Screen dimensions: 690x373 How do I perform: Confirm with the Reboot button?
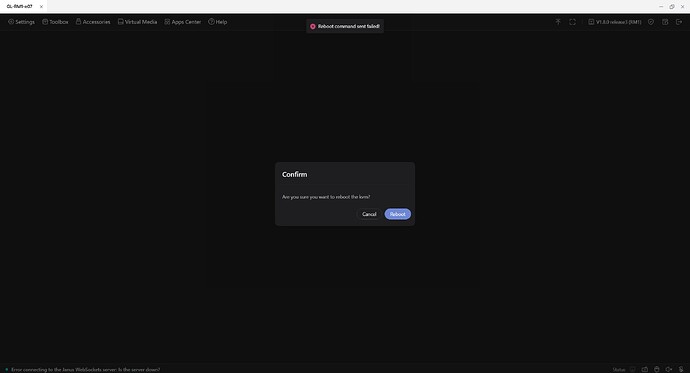pos(397,214)
